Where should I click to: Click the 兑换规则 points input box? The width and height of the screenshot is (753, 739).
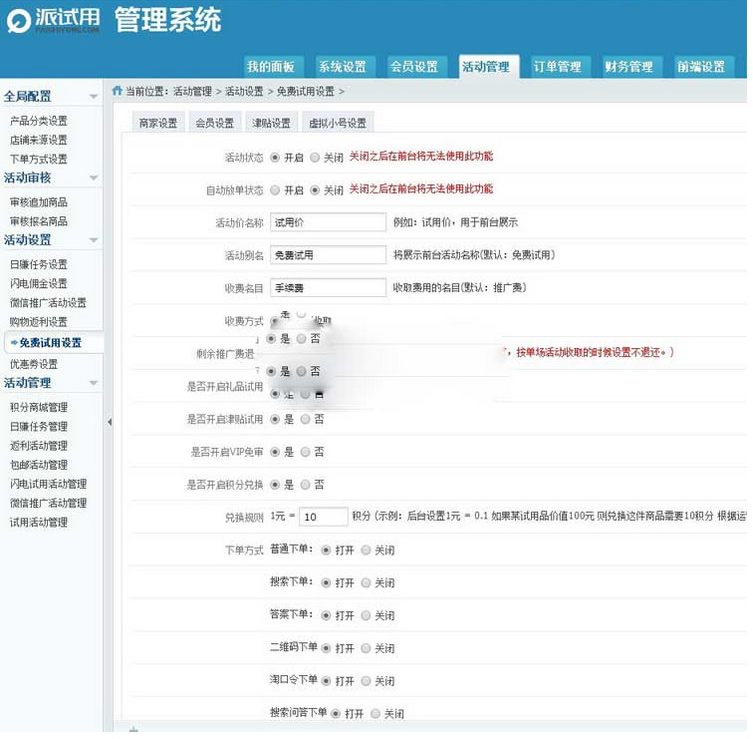pyautogui.click(x=323, y=517)
